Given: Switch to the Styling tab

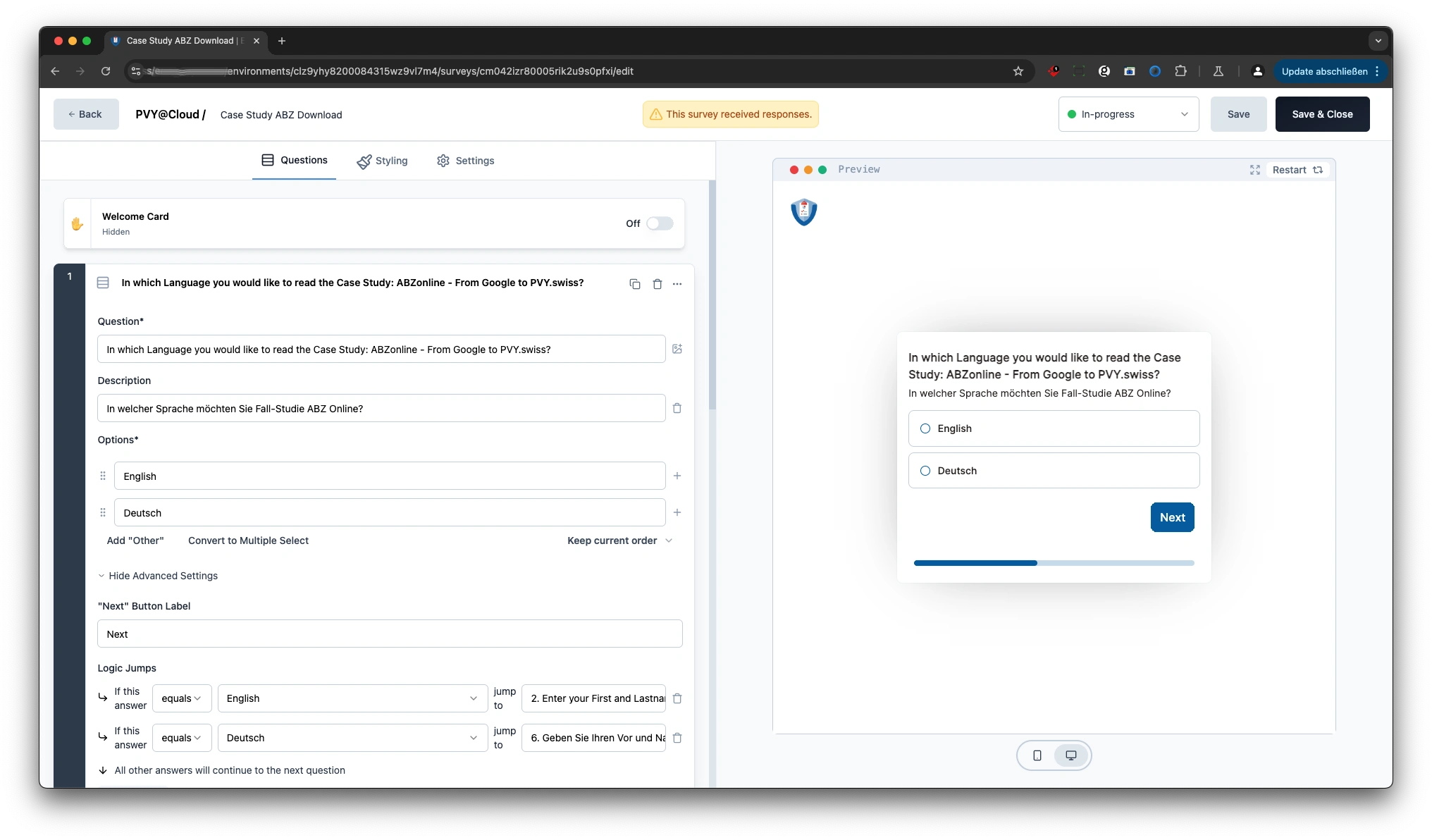Looking at the screenshot, I should [x=383, y=161].
